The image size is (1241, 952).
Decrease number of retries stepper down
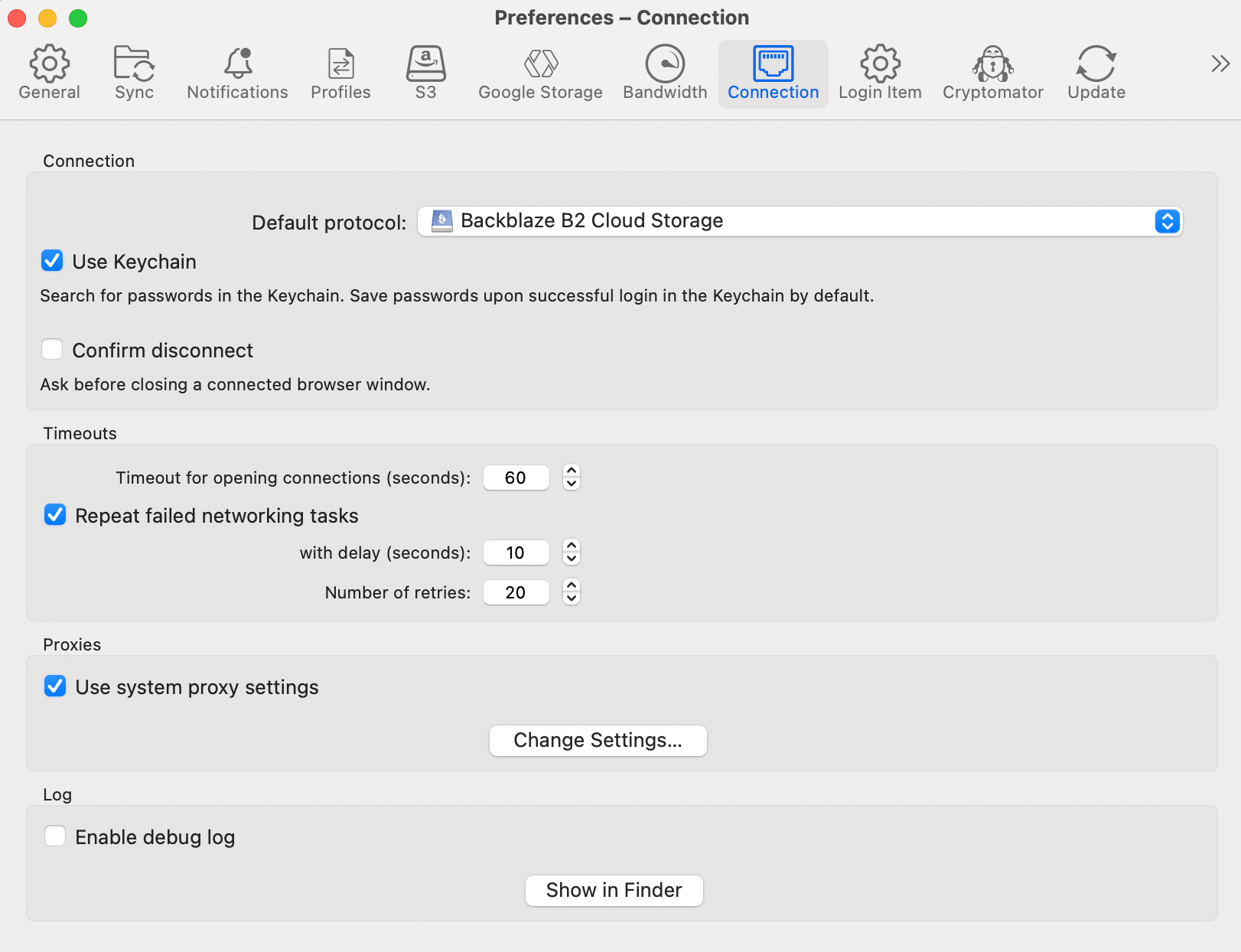tap(572, 598)
